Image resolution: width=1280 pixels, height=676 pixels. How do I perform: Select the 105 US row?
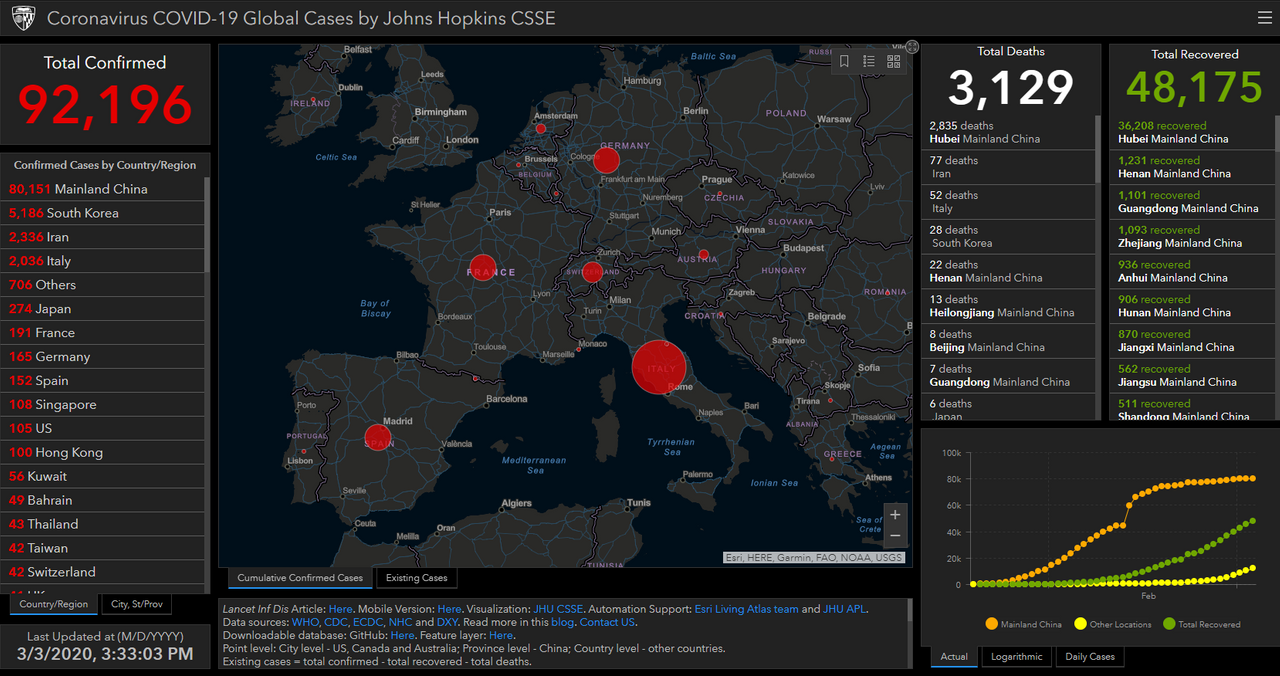104,429
